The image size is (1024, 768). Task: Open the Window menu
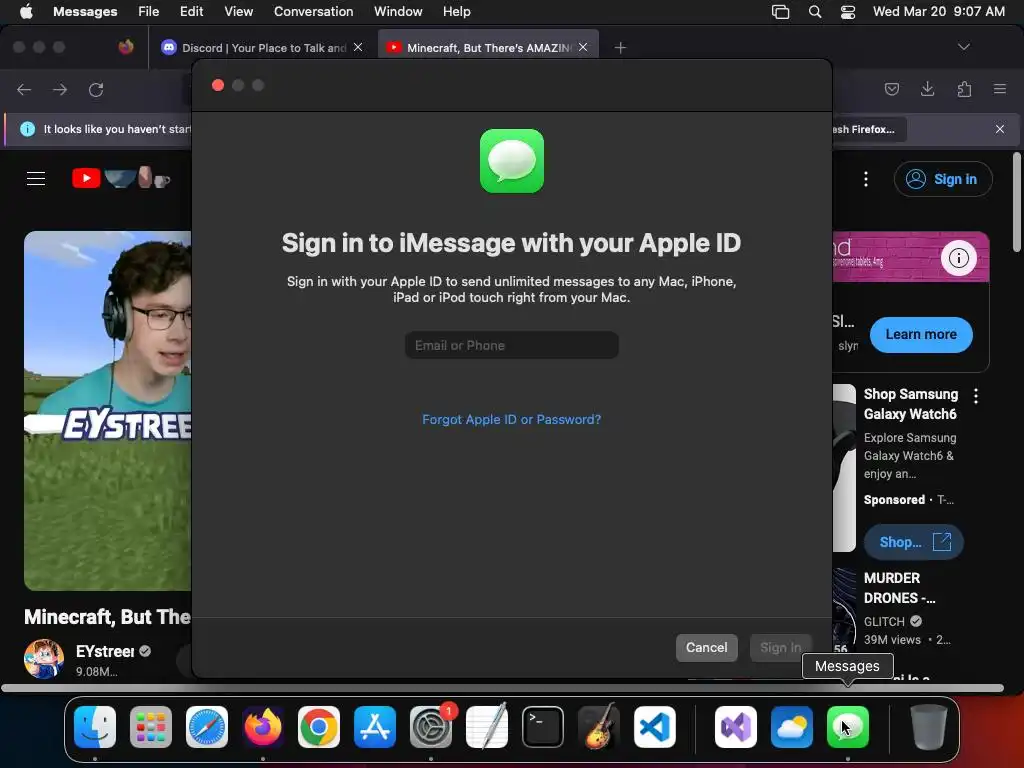[x=398, y=11]
